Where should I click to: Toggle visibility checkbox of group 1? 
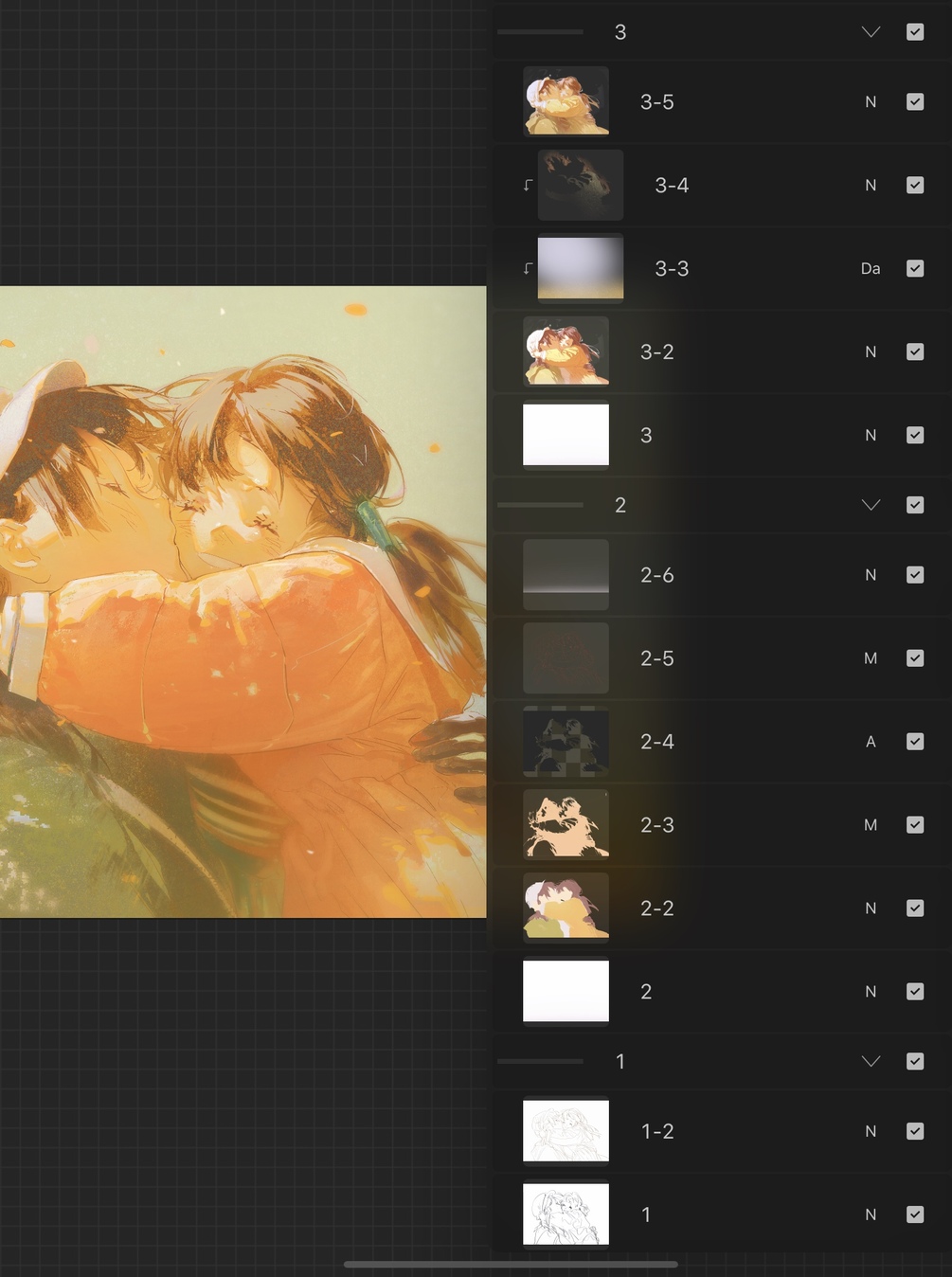pos(915,1061)
